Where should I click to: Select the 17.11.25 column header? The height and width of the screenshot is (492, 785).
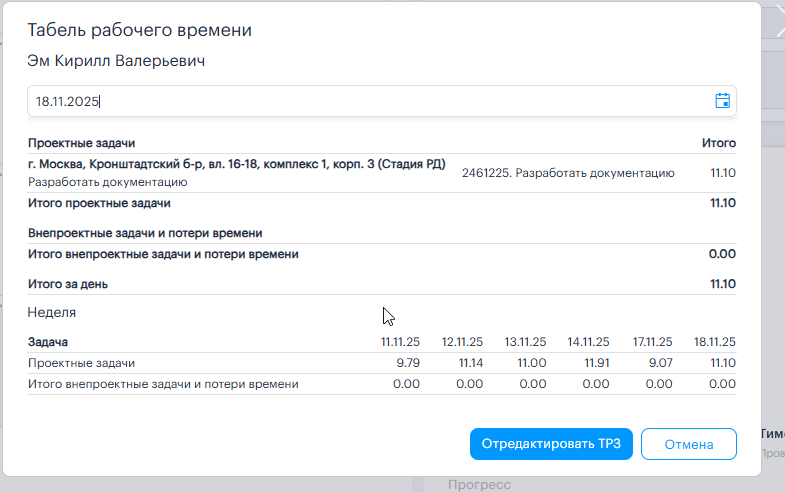[x=651, y=342]
